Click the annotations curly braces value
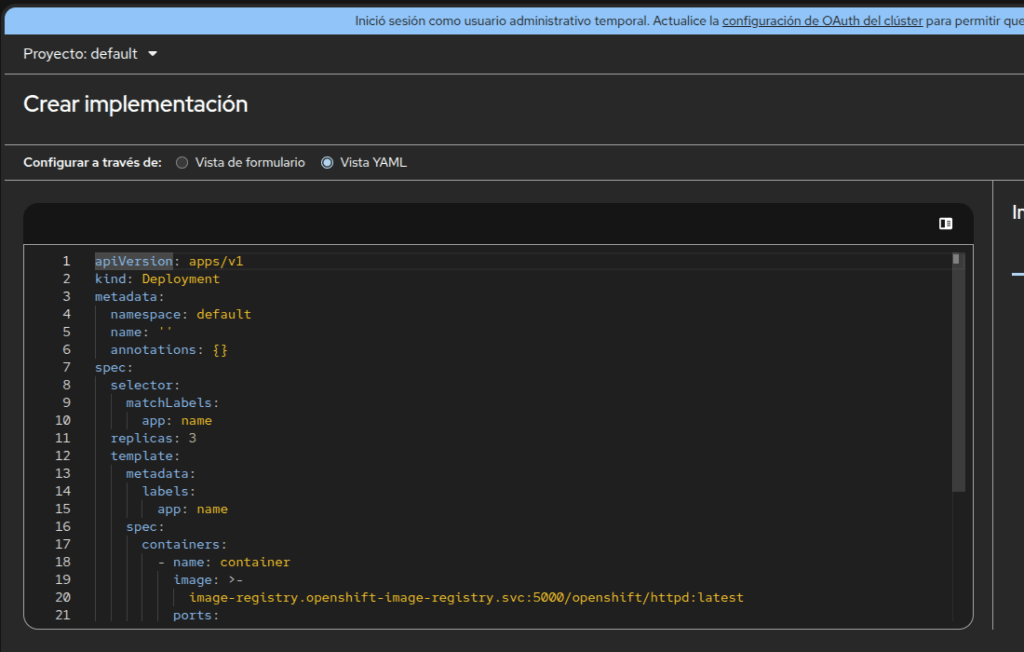Image resolution: width=1024 pixels, height=652 pixels. 220,350
